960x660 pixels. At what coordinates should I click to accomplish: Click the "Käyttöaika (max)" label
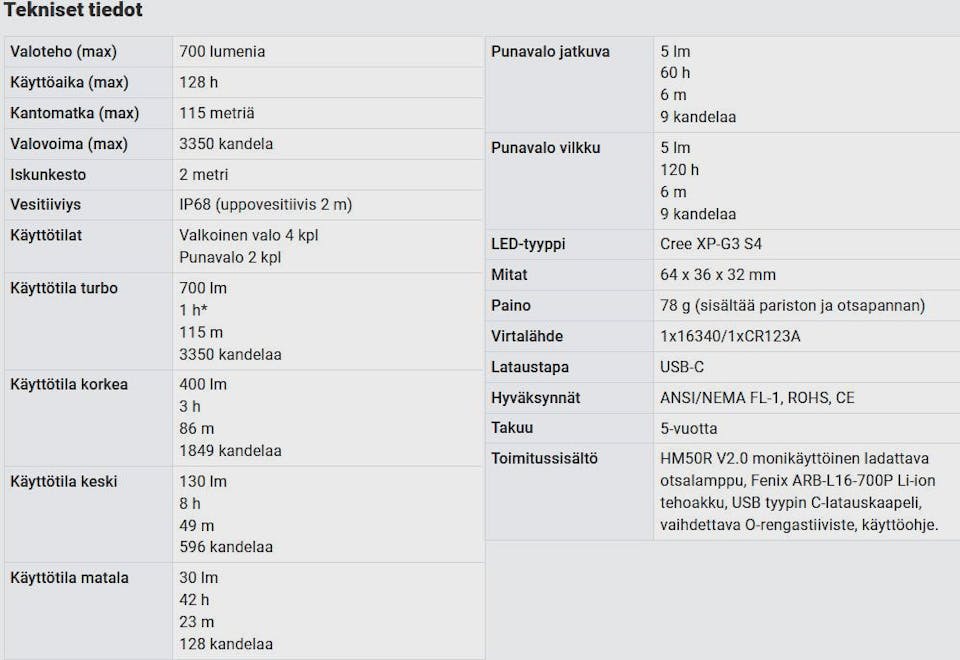point(69,82)
